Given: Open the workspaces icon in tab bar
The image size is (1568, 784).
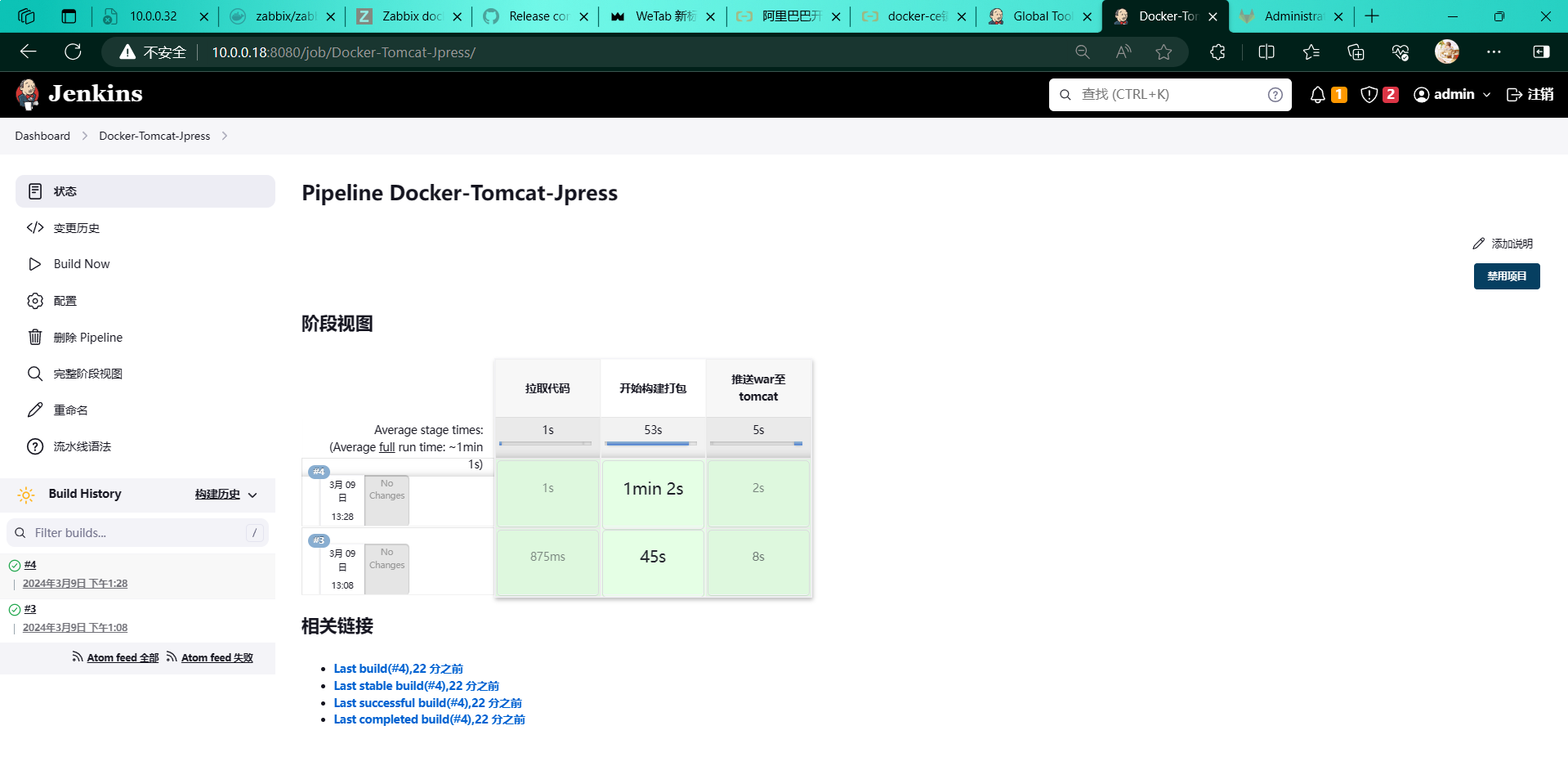Looking at the screenshot, I should click(26, 16).
